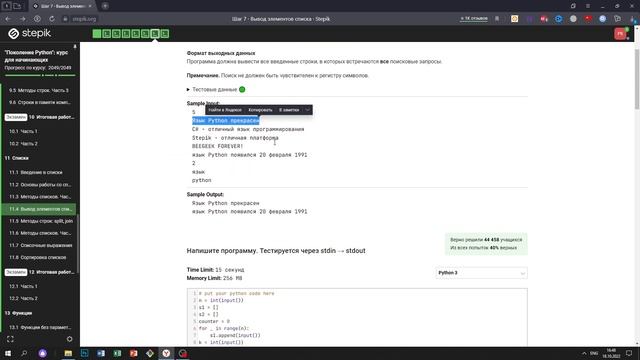Click the Stepik logo

click(29, 33)
